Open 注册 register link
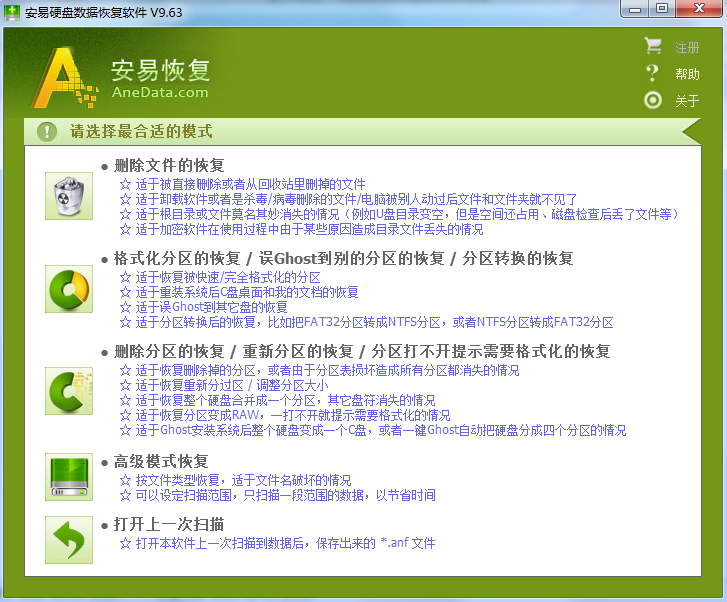This screenshot has width=727, height=602. pyautogui.click(x=687, y=47)
